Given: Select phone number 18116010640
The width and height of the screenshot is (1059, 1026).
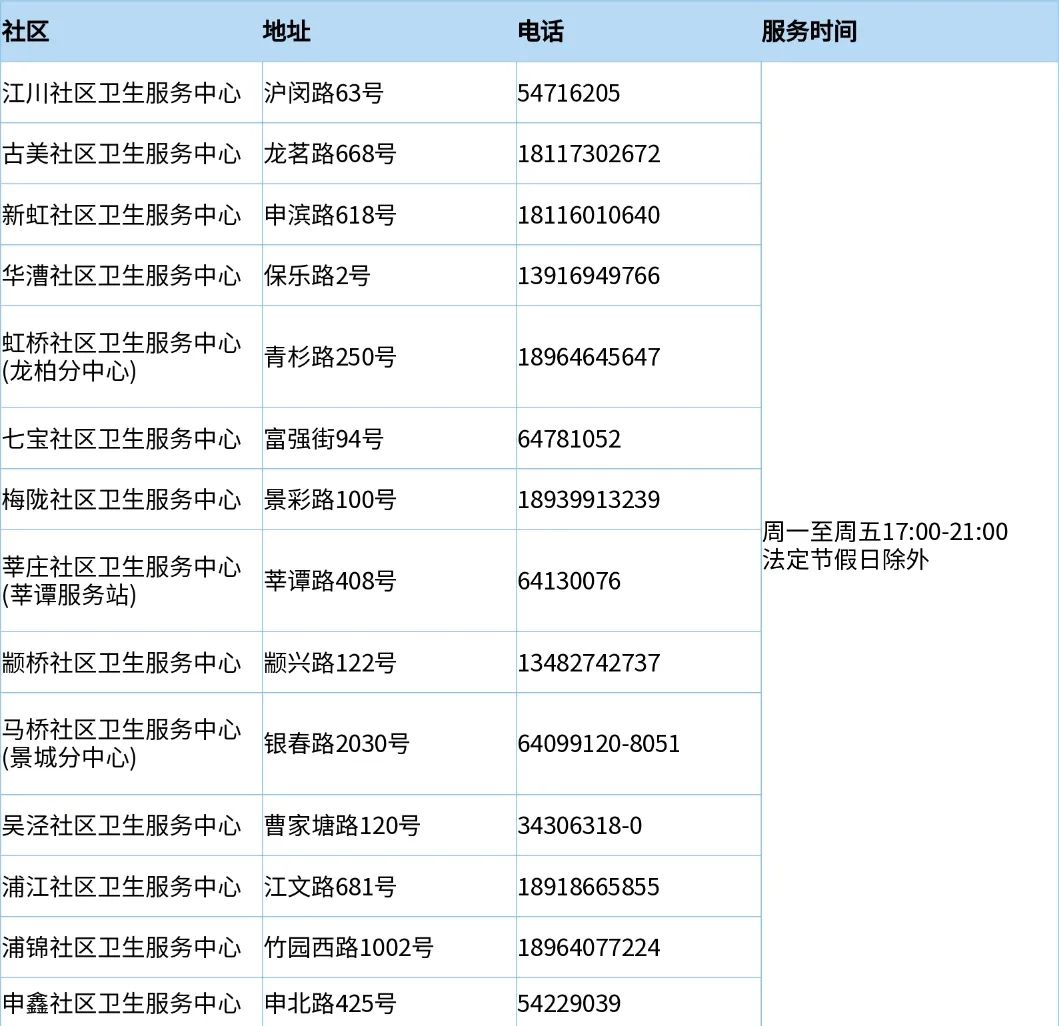Looking at the screenshot, I should (589, 215).
